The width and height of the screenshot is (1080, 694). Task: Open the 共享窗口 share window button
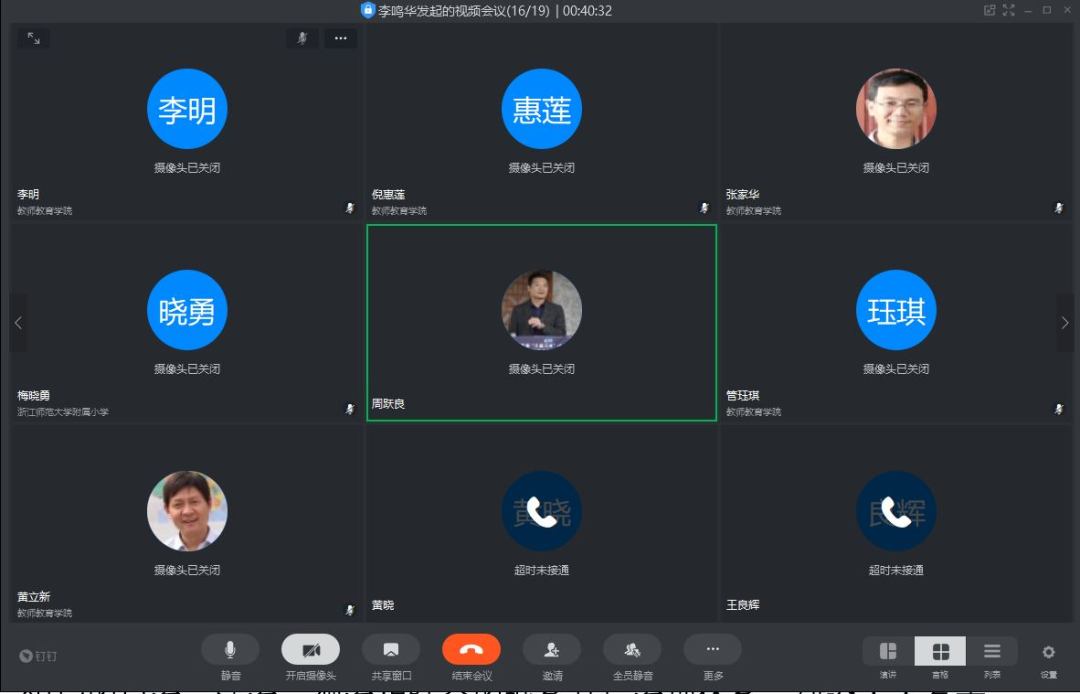pos(390,650)
